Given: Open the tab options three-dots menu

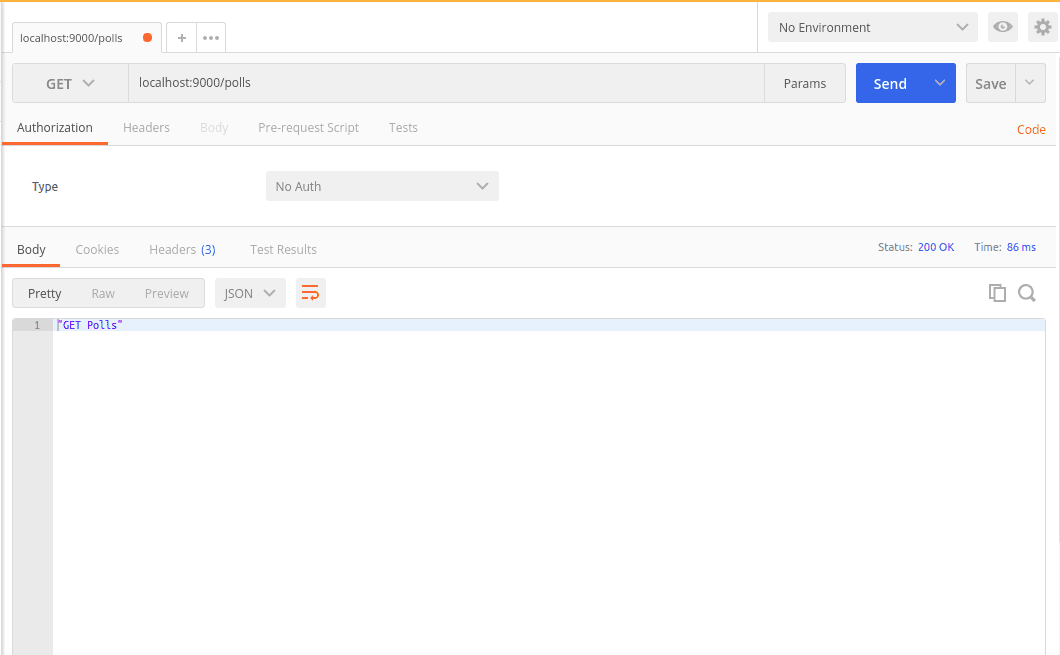Looking at the screenshot, I should (211, 38).
